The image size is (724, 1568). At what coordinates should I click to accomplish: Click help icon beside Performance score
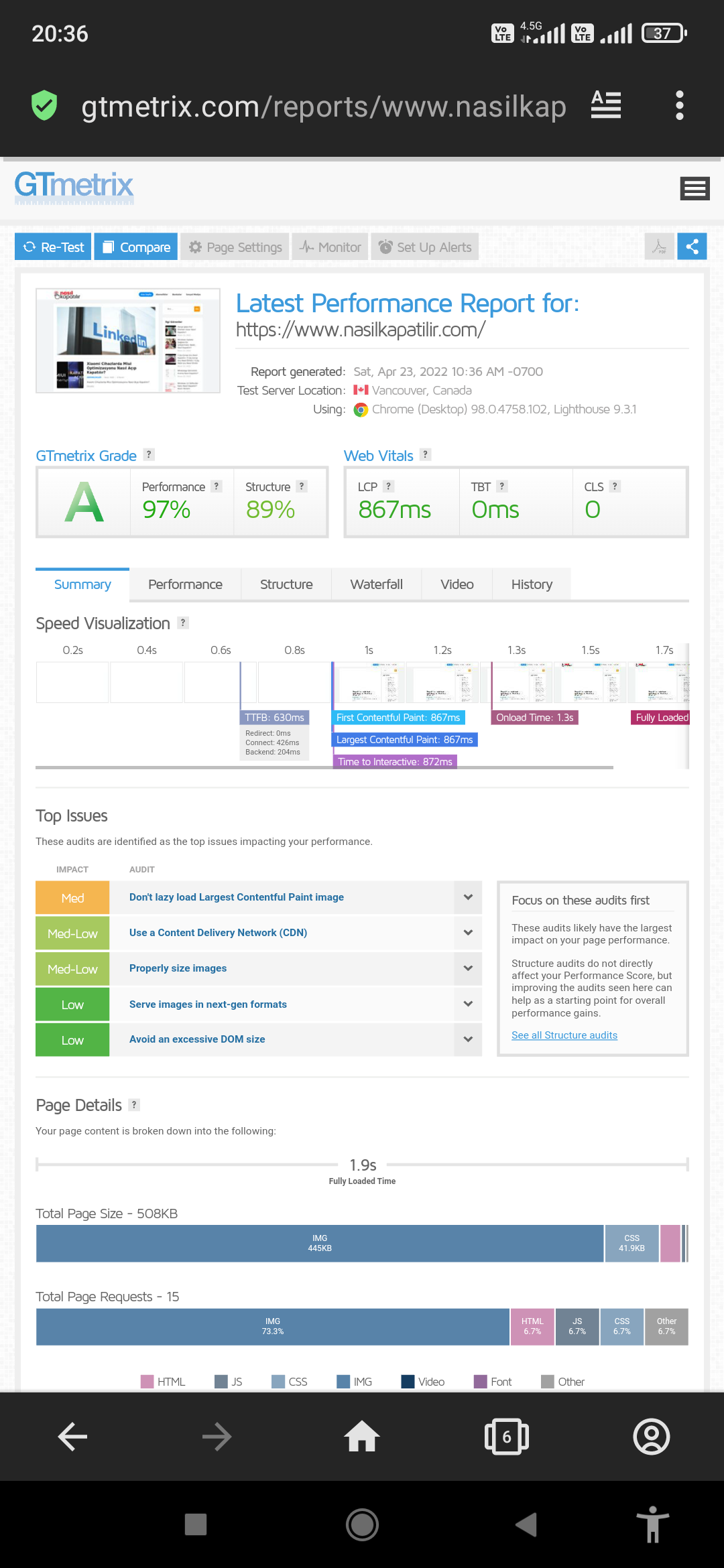tap(217, 486)
